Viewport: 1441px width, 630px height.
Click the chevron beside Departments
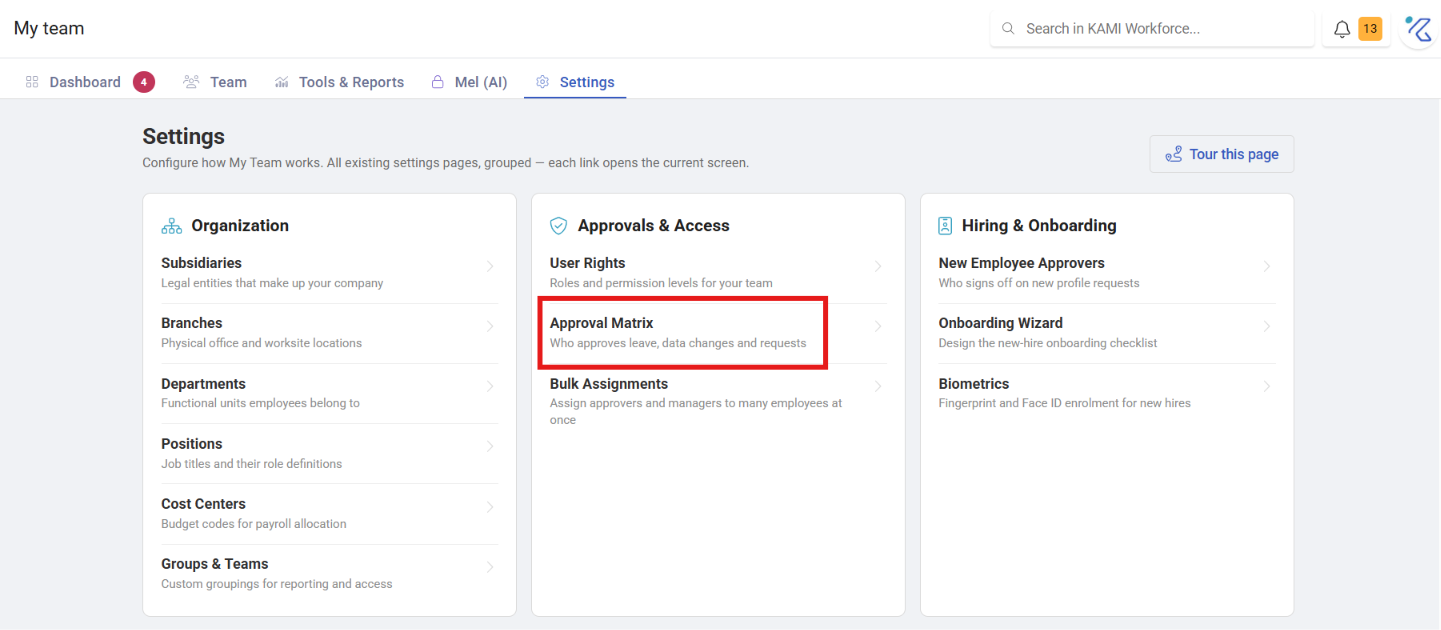[x=490, y=386]
